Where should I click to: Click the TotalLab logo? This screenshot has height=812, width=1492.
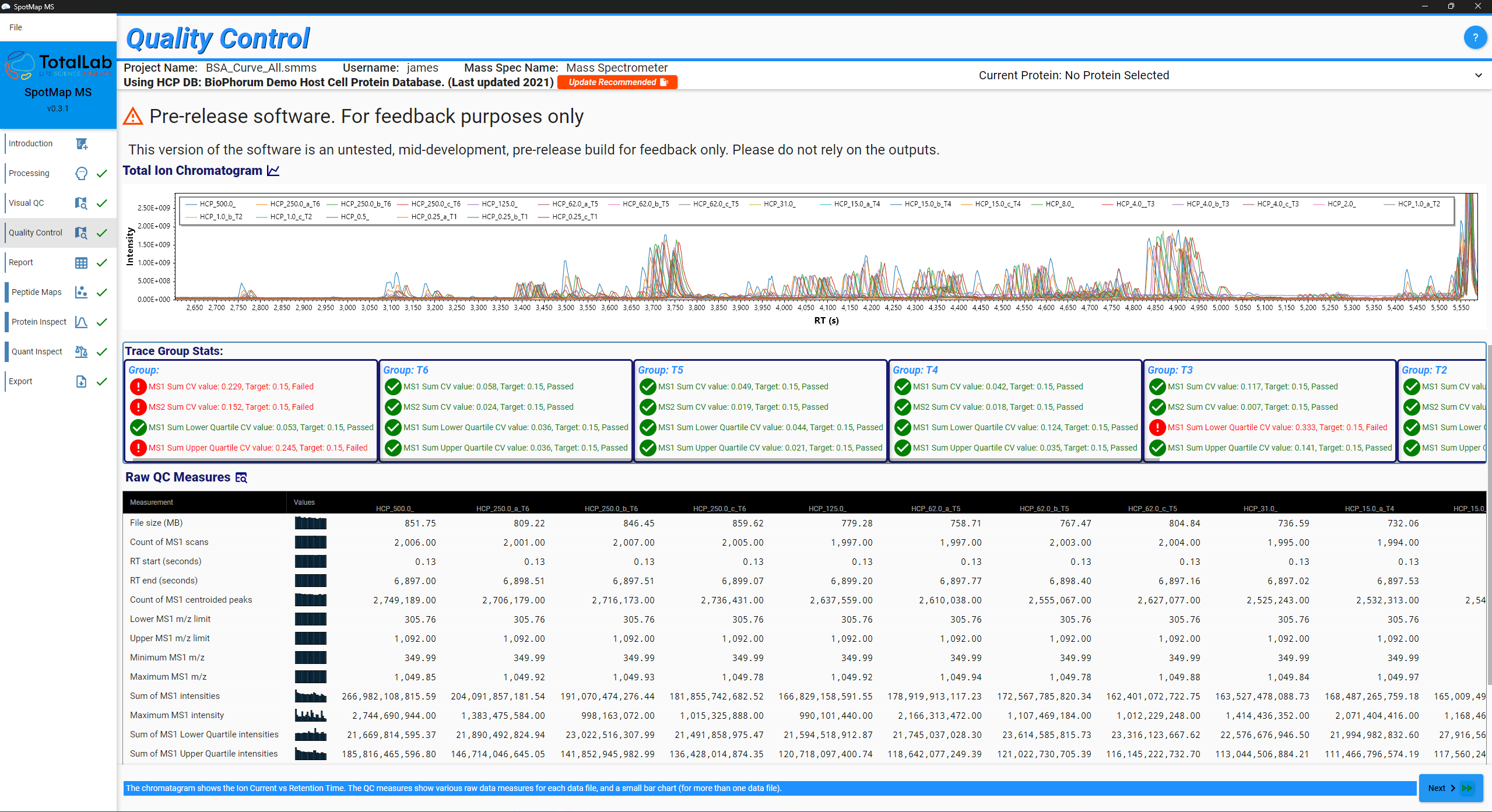tap(58, 66)
